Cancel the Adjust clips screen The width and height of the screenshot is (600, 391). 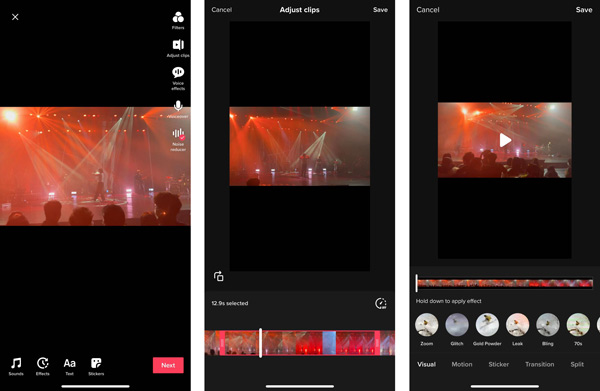222,10
